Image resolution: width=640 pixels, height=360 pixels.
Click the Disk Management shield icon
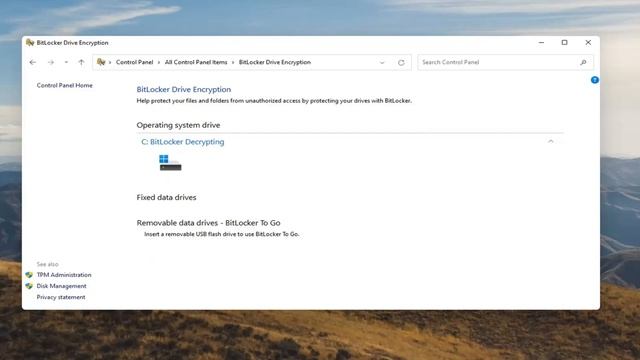coord(29,286)
